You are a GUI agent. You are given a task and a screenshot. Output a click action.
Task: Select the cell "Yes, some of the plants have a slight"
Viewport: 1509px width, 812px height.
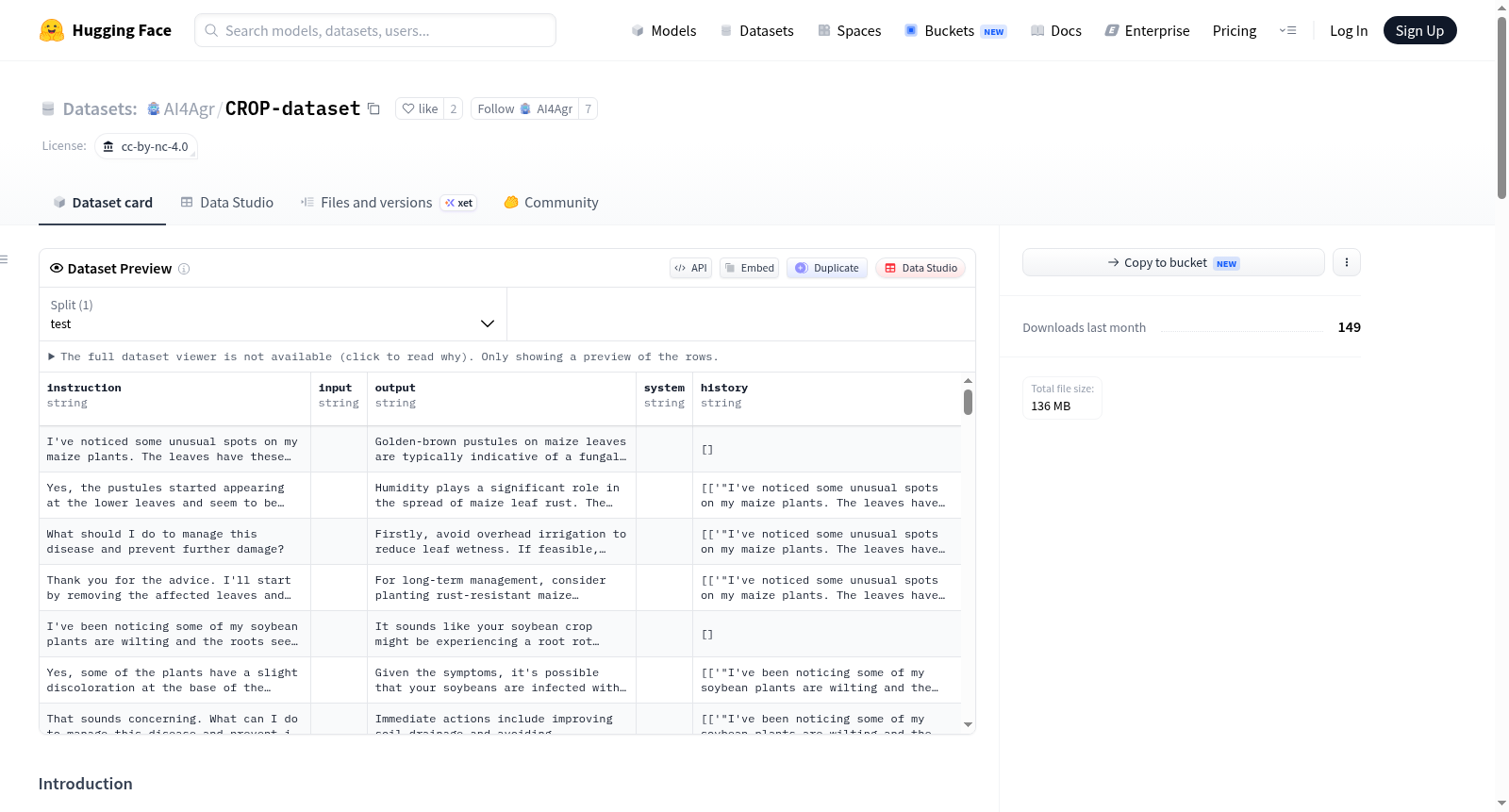(175, 680)
